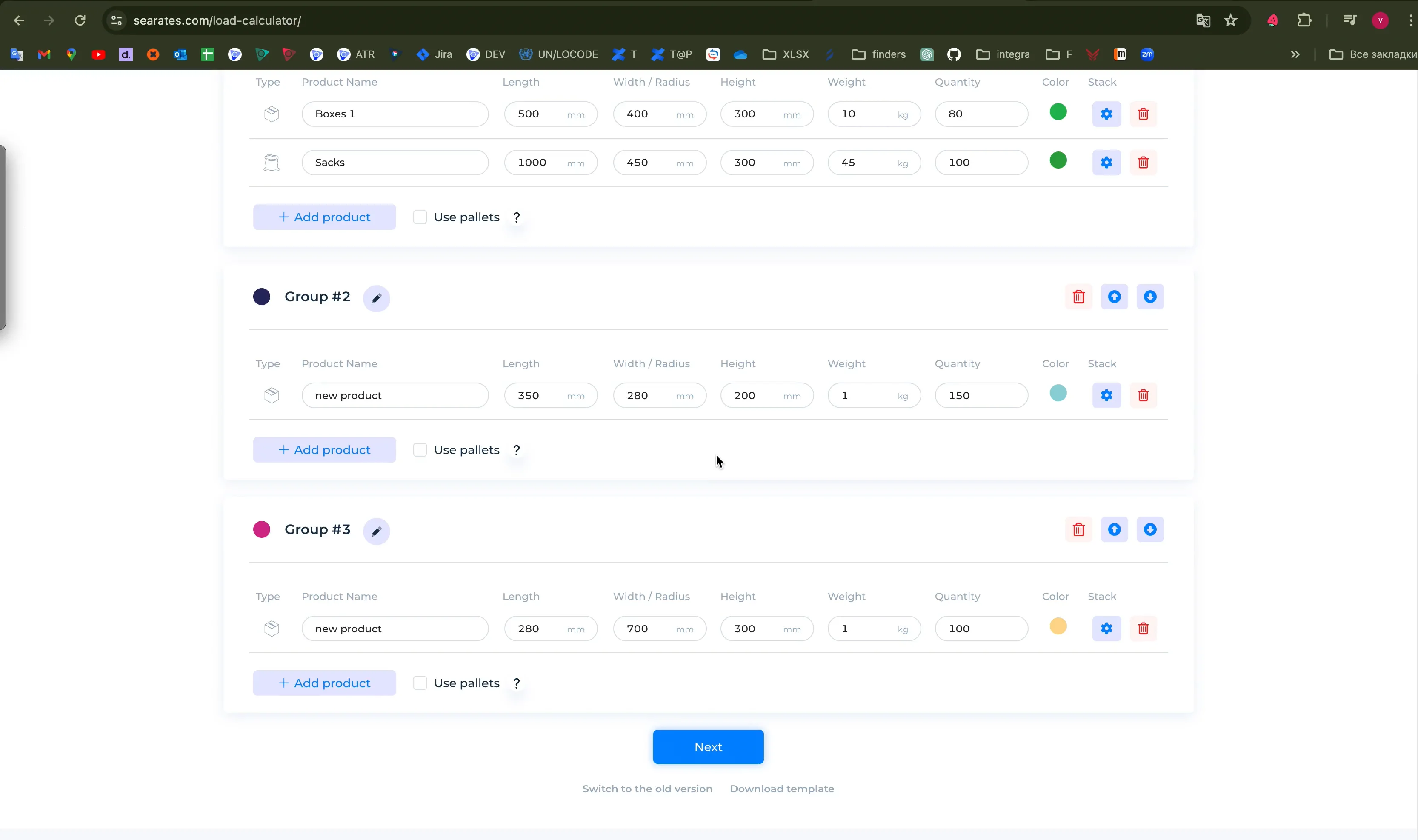Viewport: 1418px width, 840px height.
Task: Enable Use pallets in the first group
Action: 420,217
